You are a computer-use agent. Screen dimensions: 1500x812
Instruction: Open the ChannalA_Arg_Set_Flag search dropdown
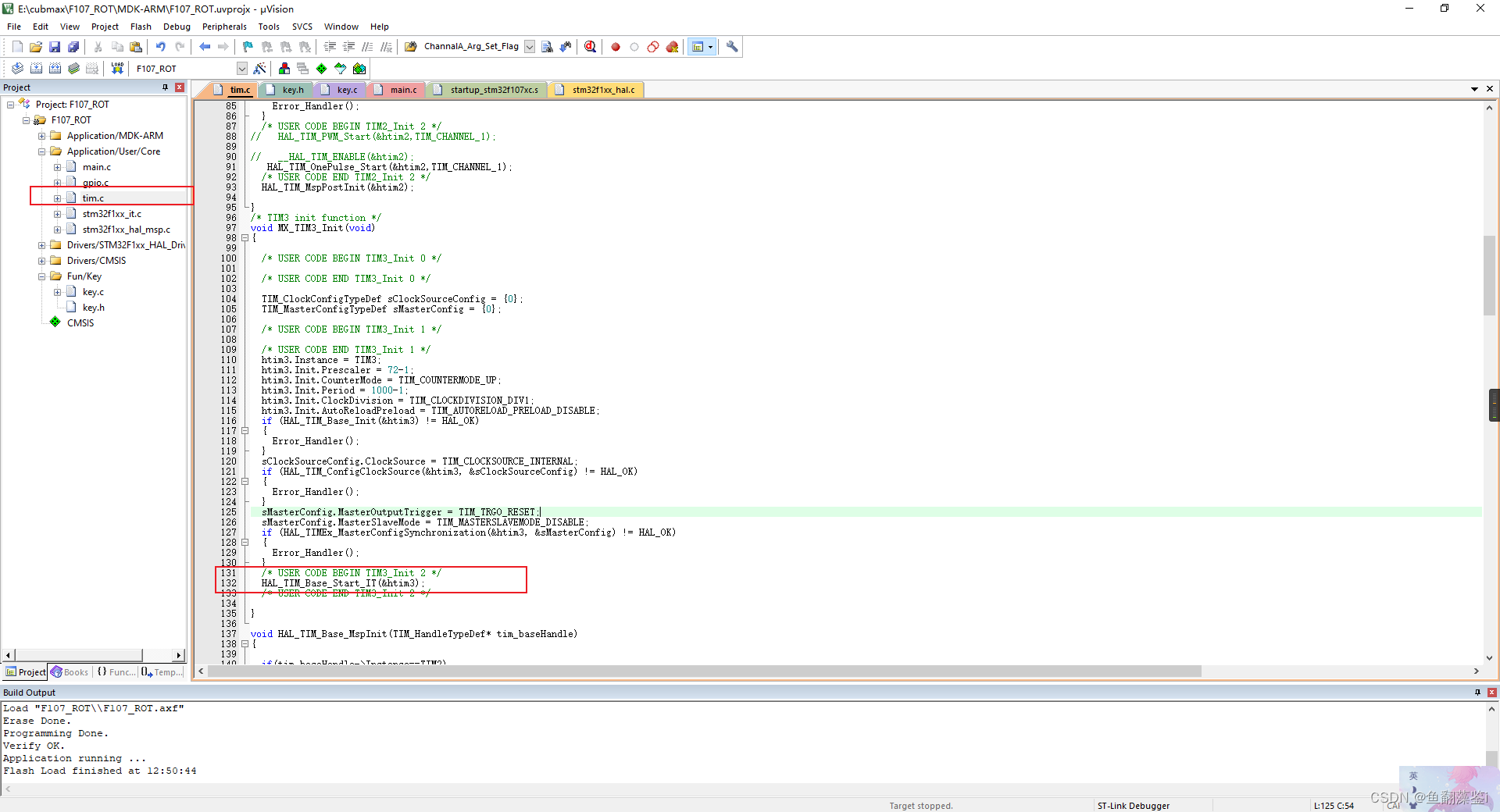pos(530,47)
